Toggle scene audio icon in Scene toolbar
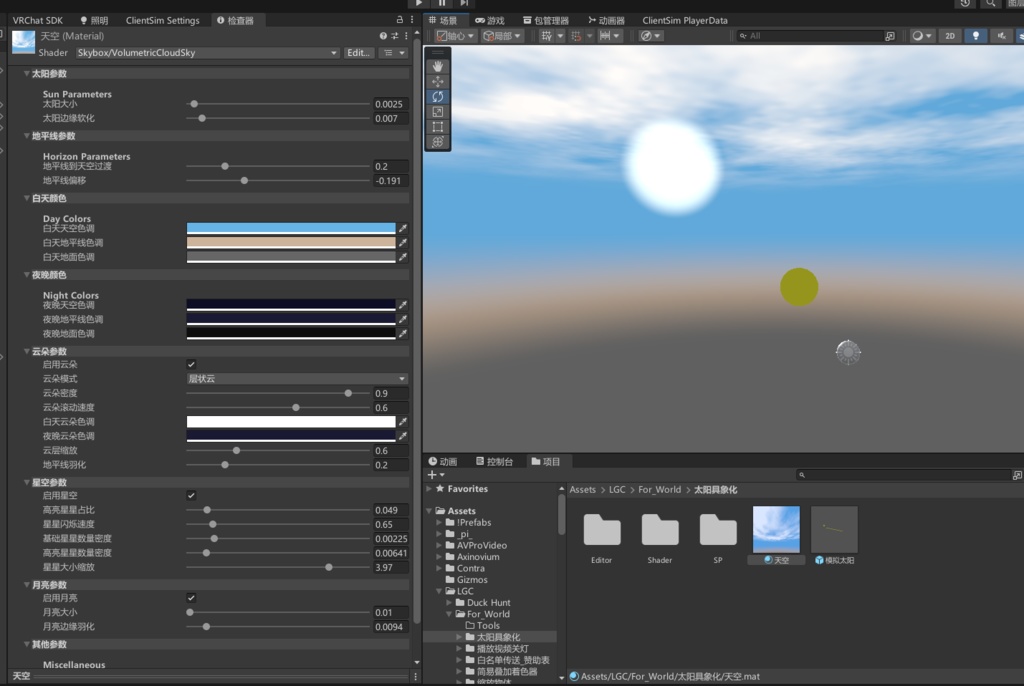 (x=1002, y=35)
